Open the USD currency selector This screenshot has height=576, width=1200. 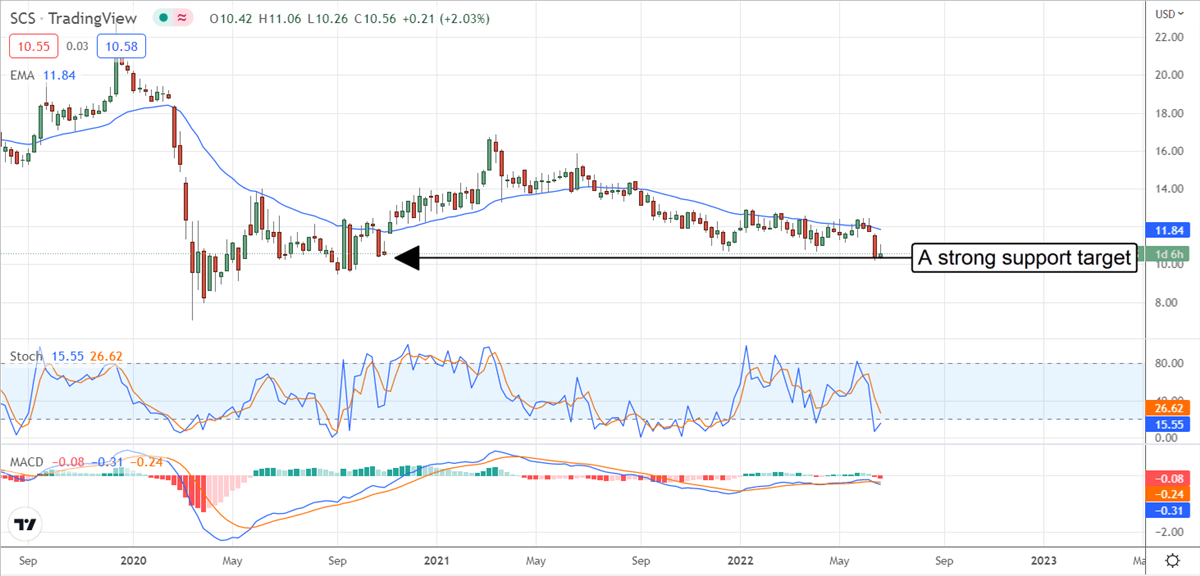[x=1165, y=15]
